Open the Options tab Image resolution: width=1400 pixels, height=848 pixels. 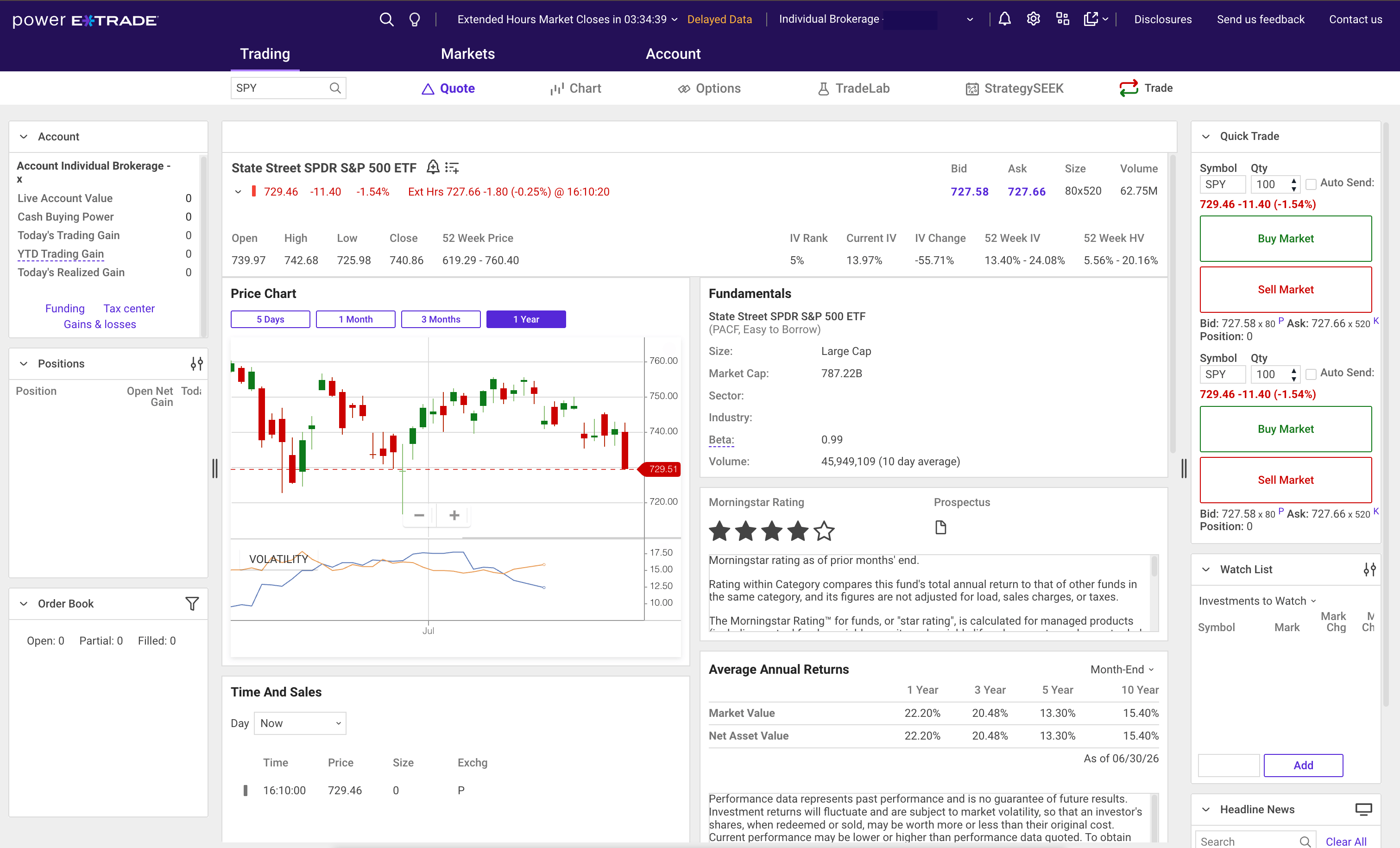click(709, 88)
